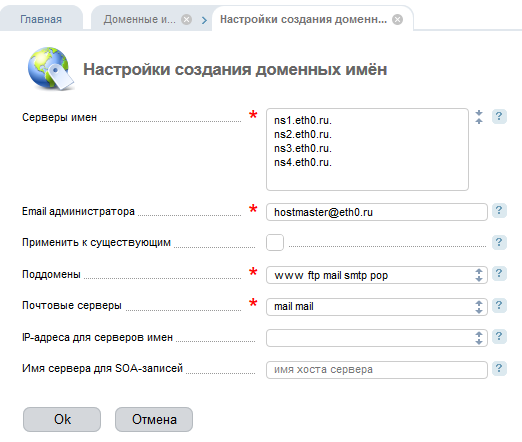Expand the IP-адреса для серверов имен field
This screenshot has width=522, height=442.
coord(479,338)
